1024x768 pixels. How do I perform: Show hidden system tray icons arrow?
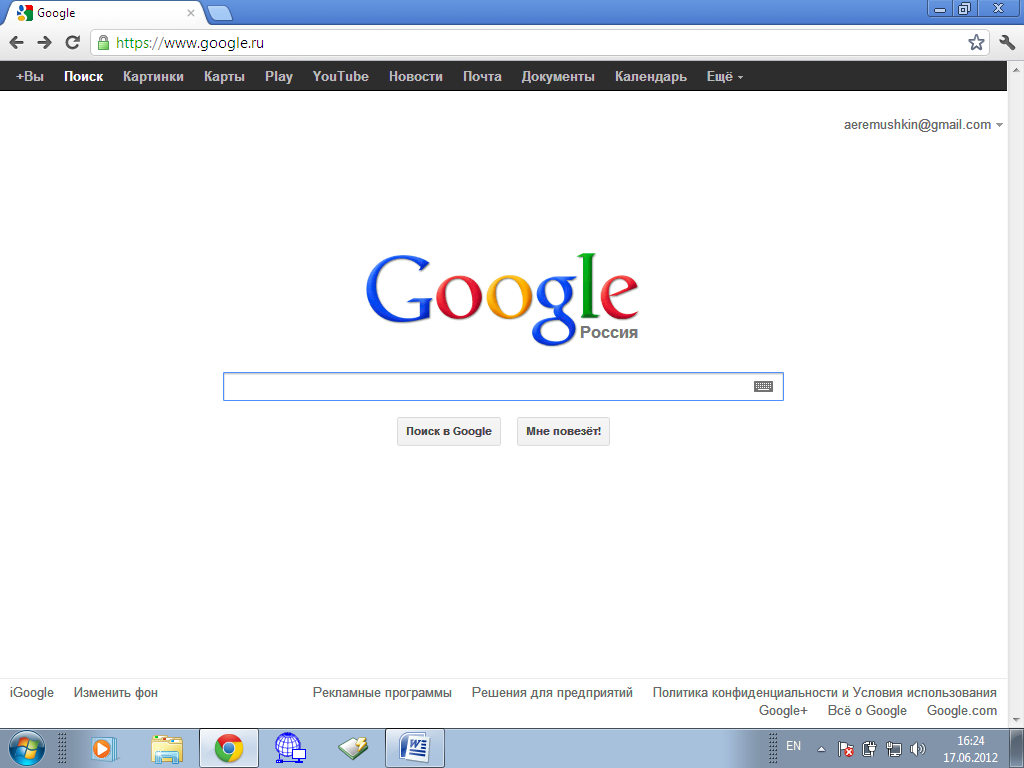click(822, 750)
